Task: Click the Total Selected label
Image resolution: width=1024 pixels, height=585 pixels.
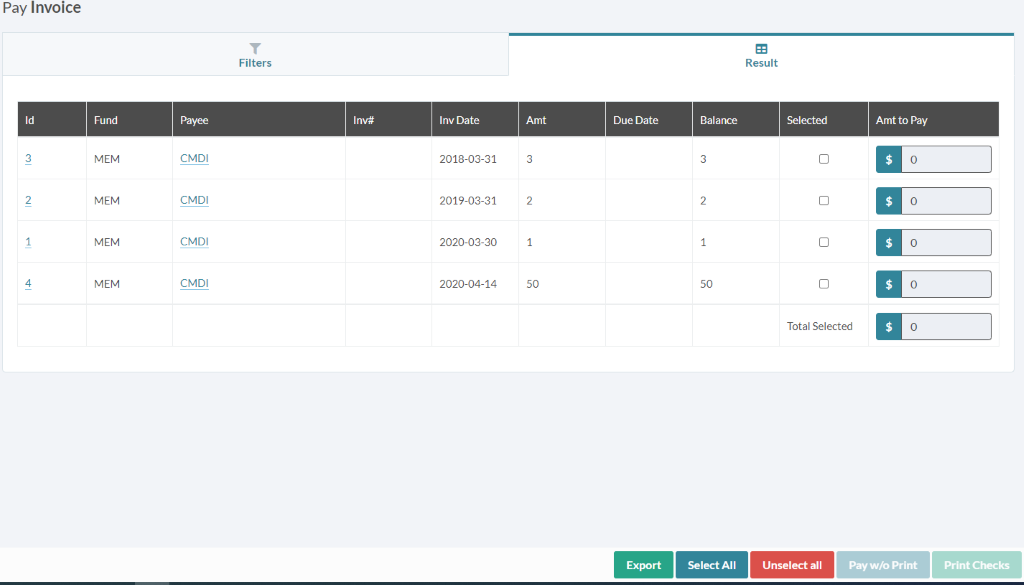Action: pyautogui.click(x=820, y=326)
